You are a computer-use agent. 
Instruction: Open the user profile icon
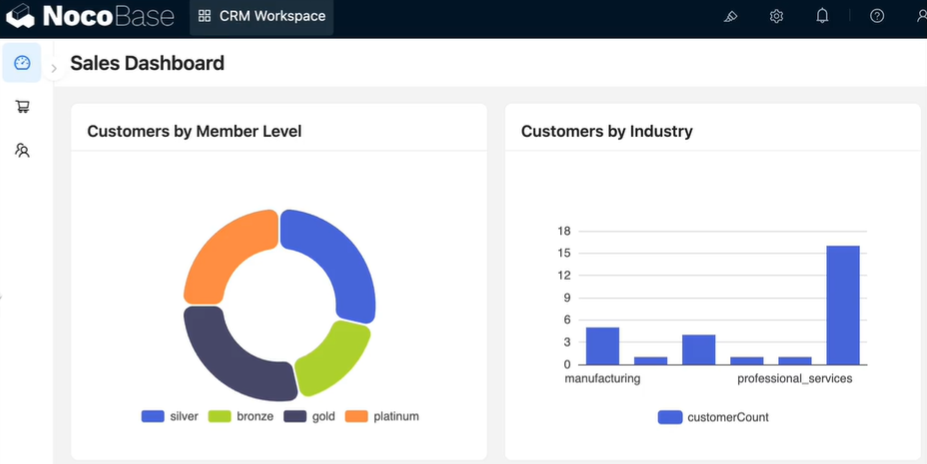[921, 16]
